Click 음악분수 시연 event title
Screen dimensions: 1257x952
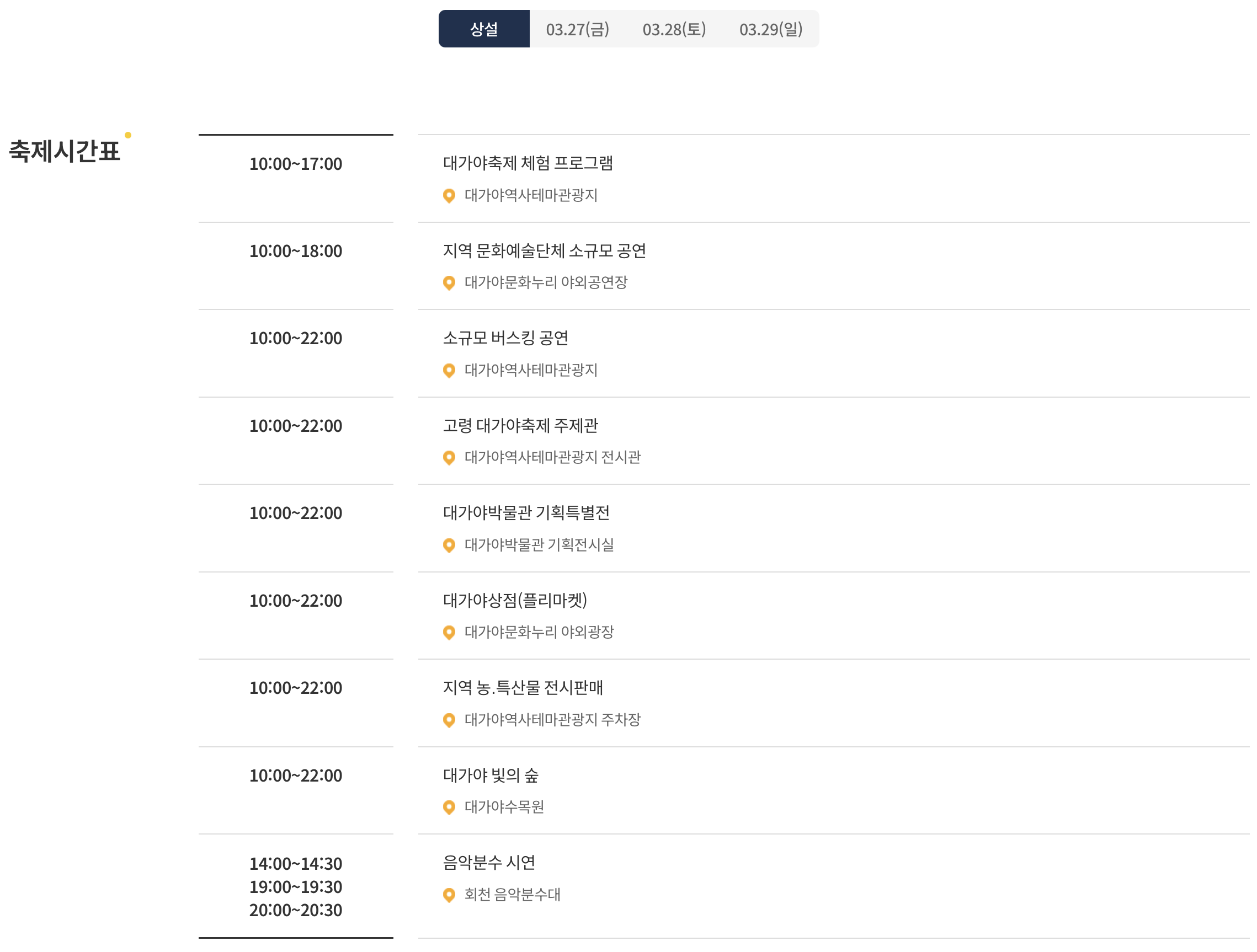pyautogui.click(x=489, y=862)
